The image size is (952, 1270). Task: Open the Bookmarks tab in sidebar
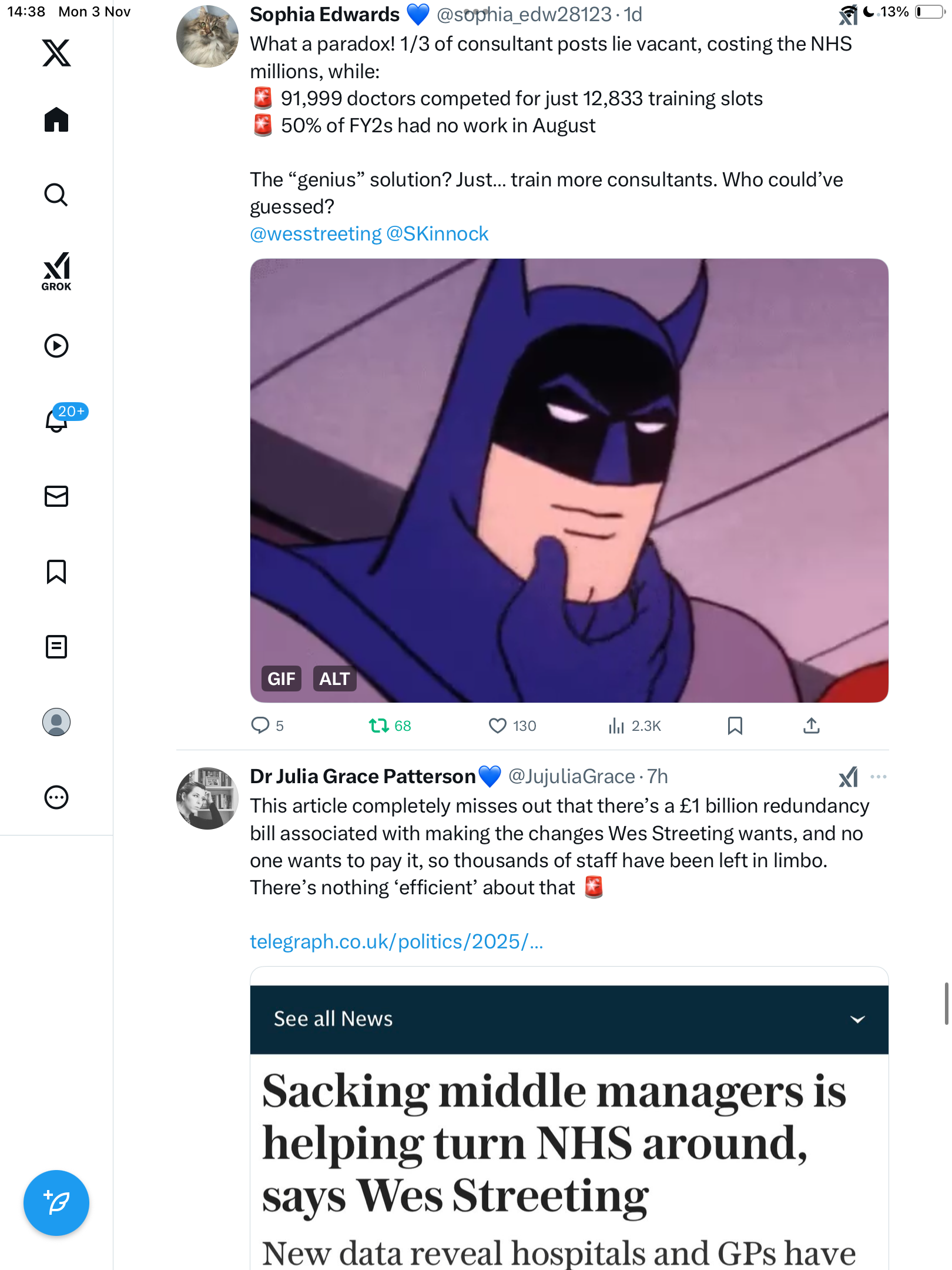[x=56, y=571]
